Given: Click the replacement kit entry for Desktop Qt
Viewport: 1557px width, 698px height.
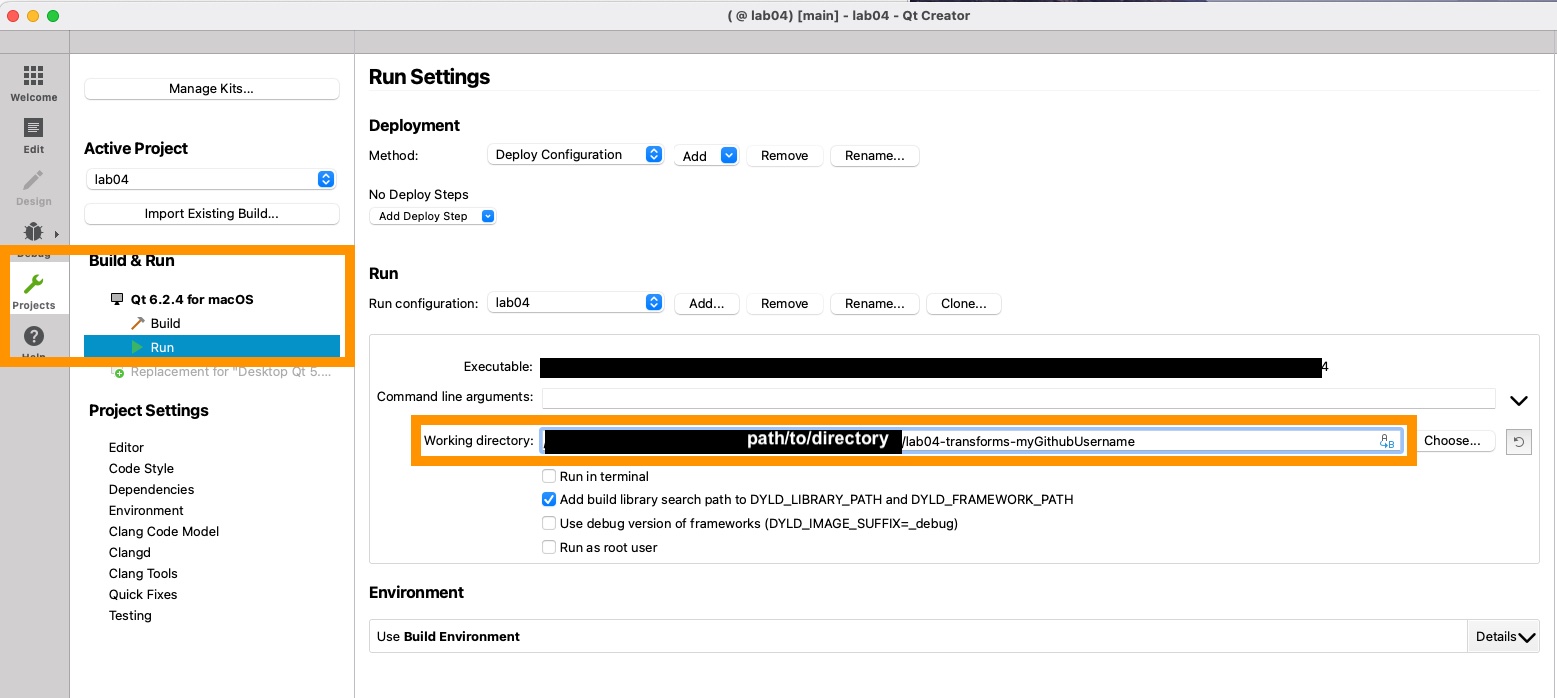Looking at the screenshot, I should [x=229, y=372].
